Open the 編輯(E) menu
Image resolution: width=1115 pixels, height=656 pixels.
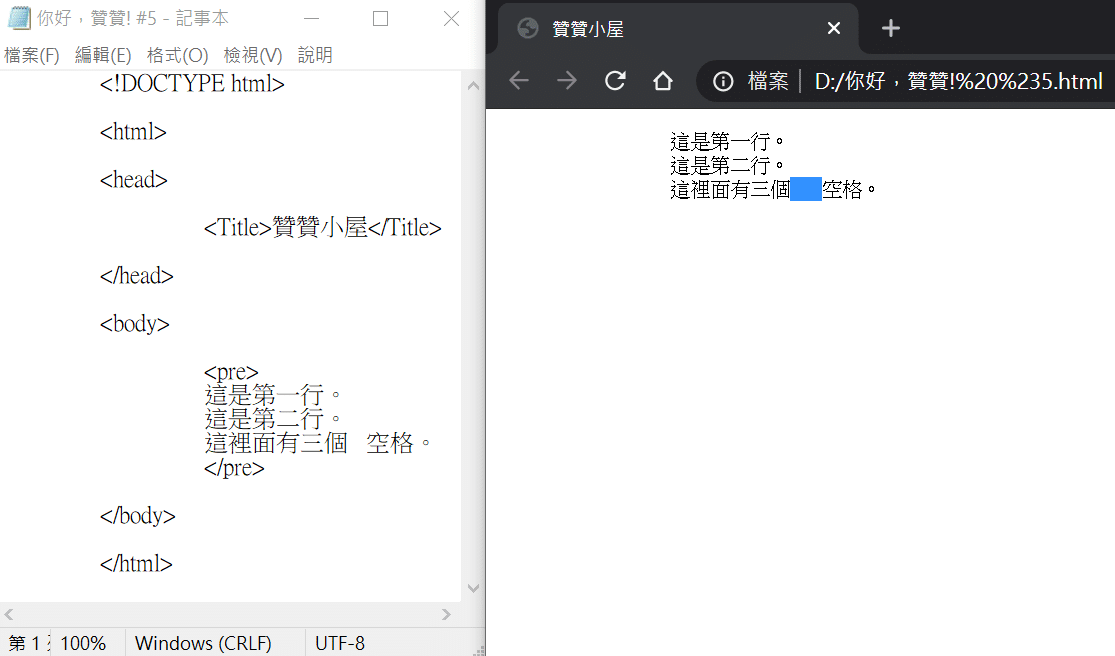(103, 55)
